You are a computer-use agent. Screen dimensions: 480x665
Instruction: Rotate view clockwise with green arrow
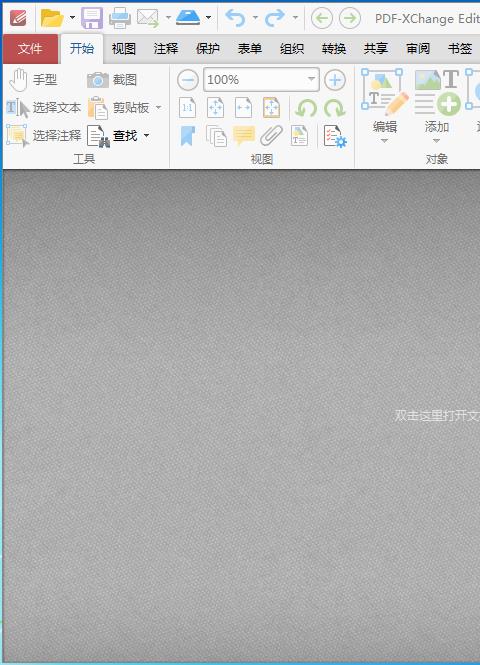tap(335, 108)
